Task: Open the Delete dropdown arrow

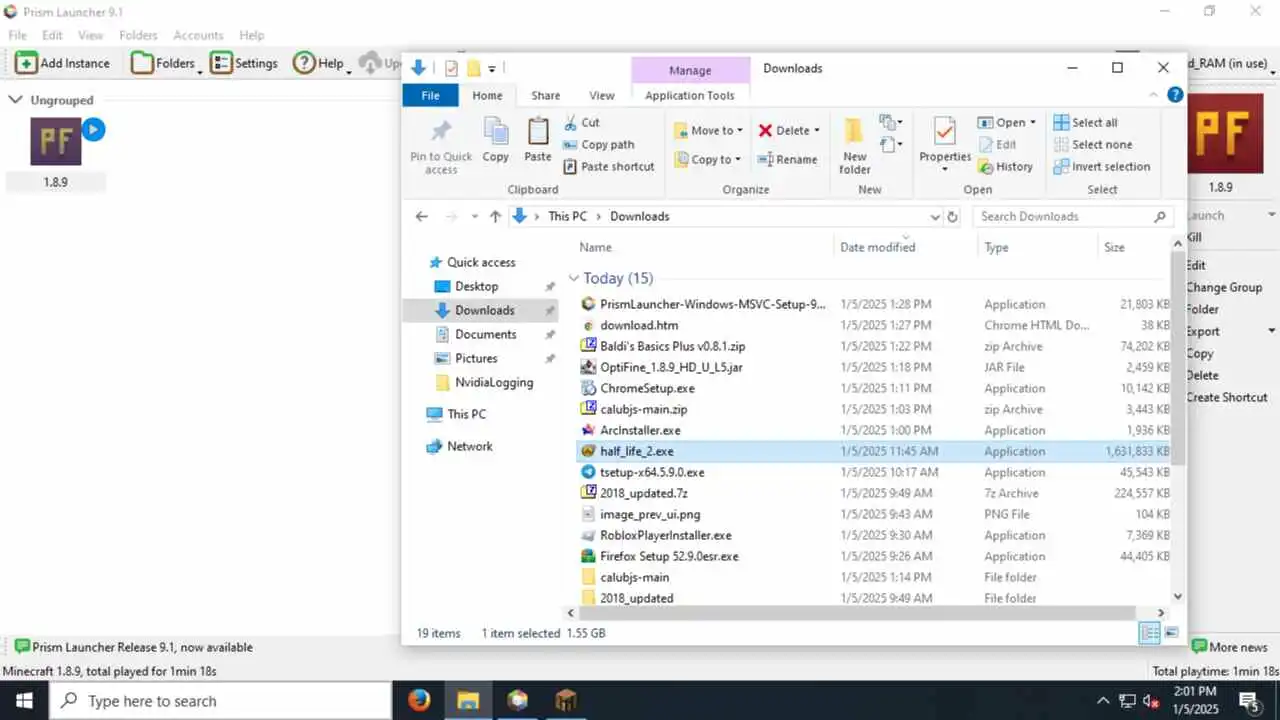Action: (816, 130)
